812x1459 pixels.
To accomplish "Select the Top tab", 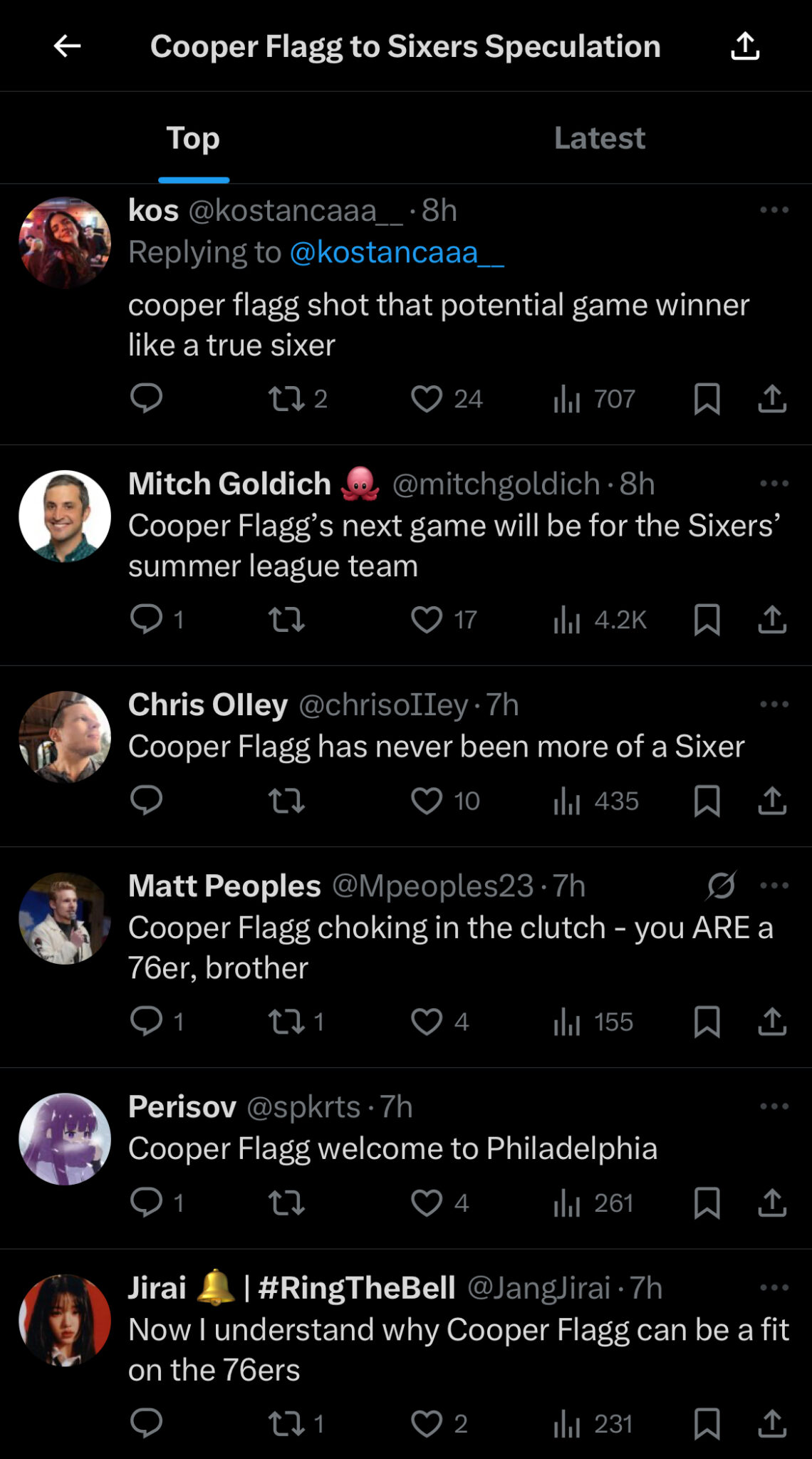I will (x=193, y=138).
